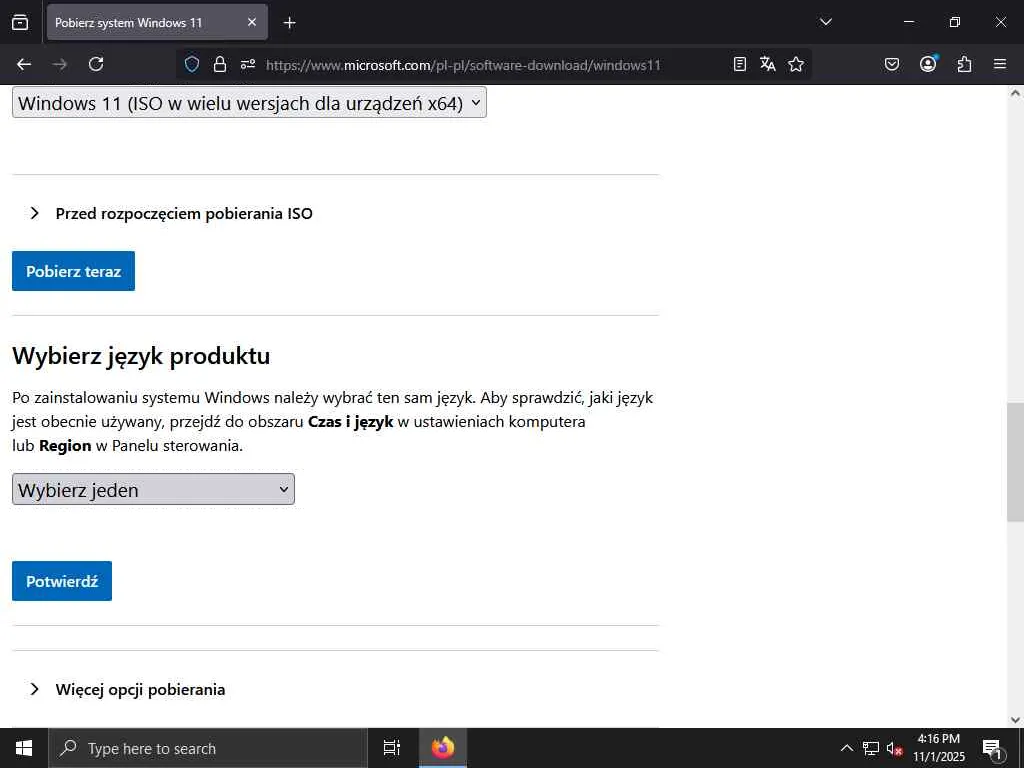Open the Extensions puzzle icon
This screenshot has height=768, width=1024.
[964, 64]
